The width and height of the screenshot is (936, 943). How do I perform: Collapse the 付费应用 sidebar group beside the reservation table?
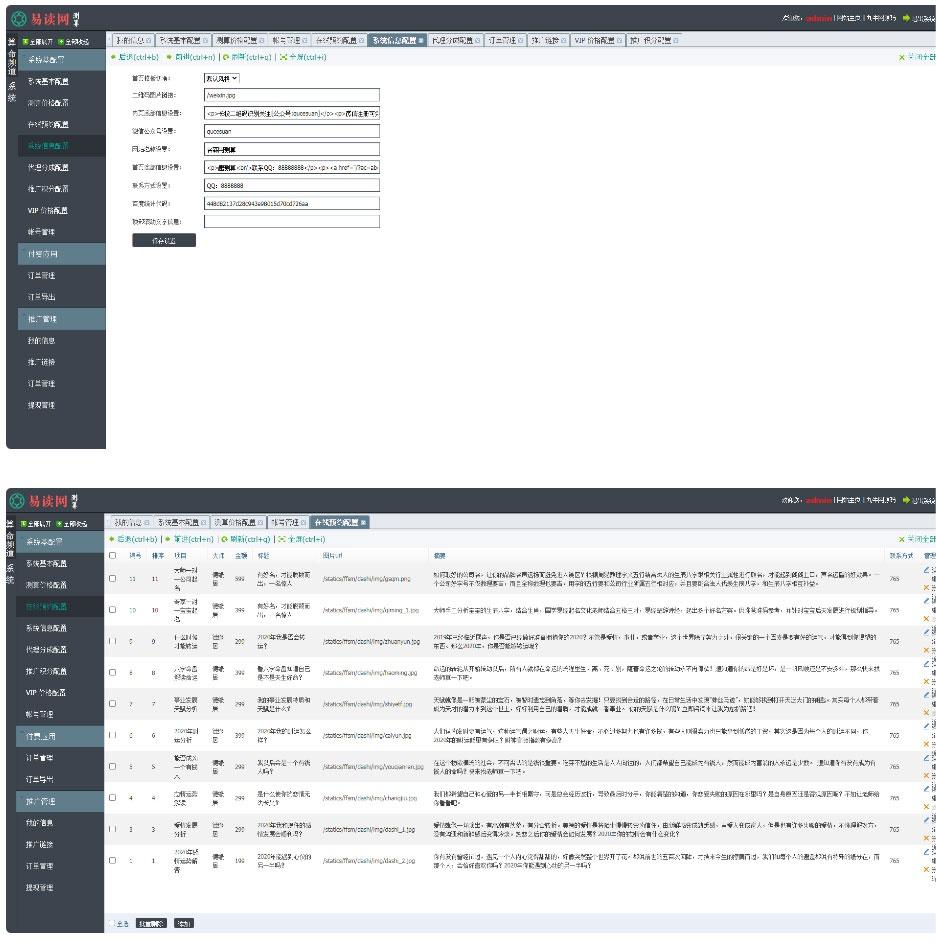point(62,736)
